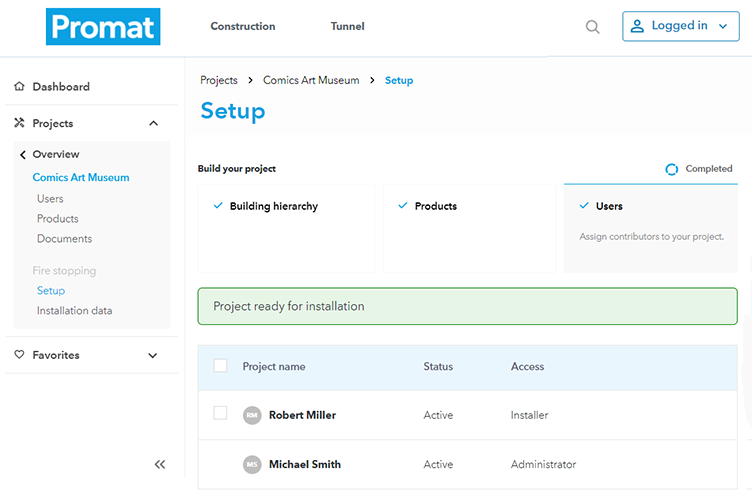Open the Logged in account dropdown
The width and height of the screenshot is (752, 500).
tap(681, 26)
